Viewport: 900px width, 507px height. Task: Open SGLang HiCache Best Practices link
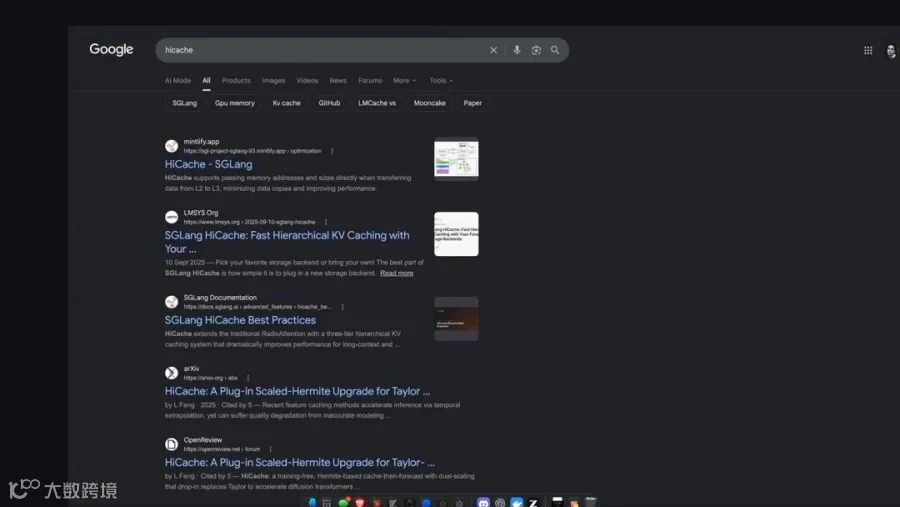tap(240, 320)
